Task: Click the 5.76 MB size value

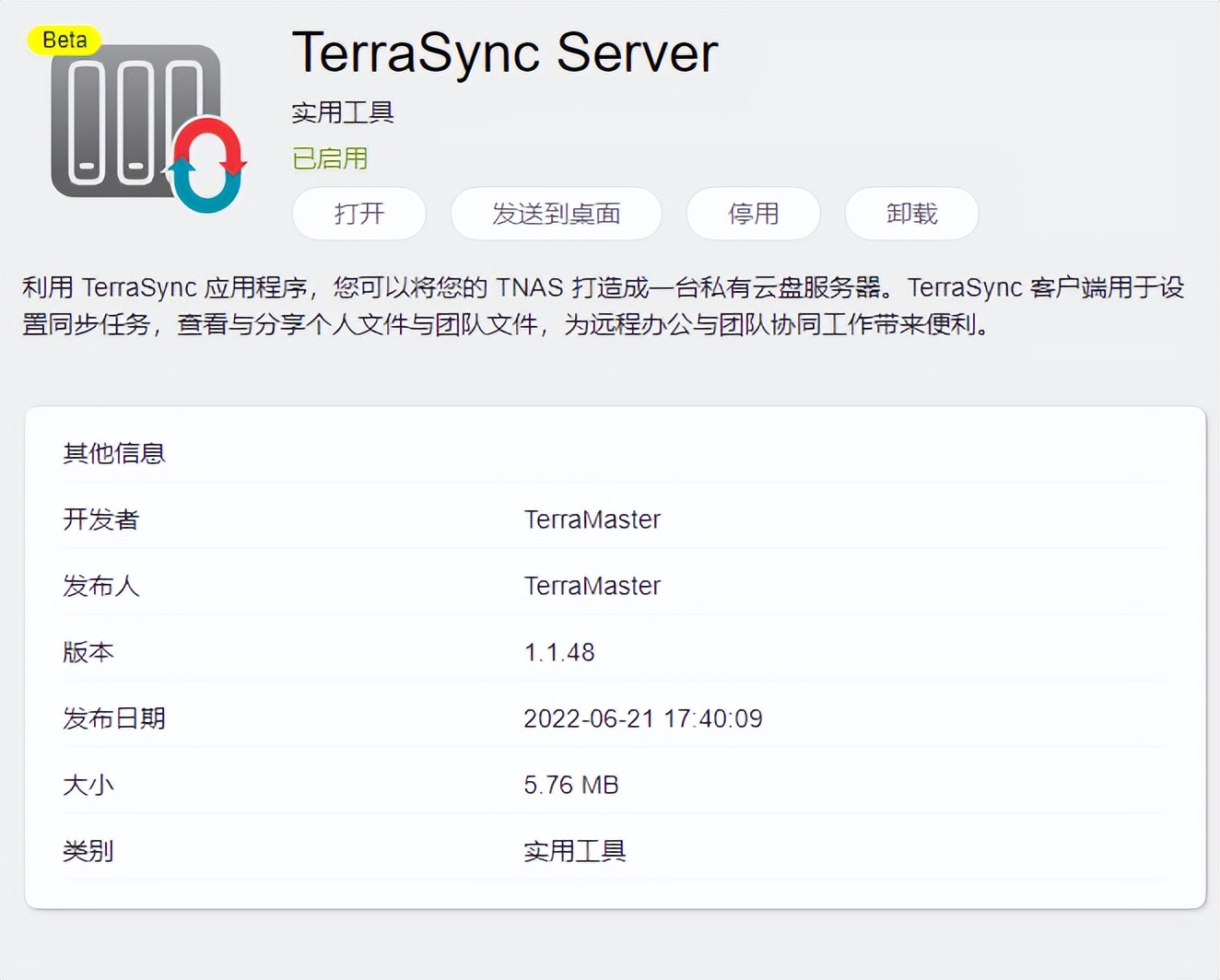Action: click(x=570, y=785)
